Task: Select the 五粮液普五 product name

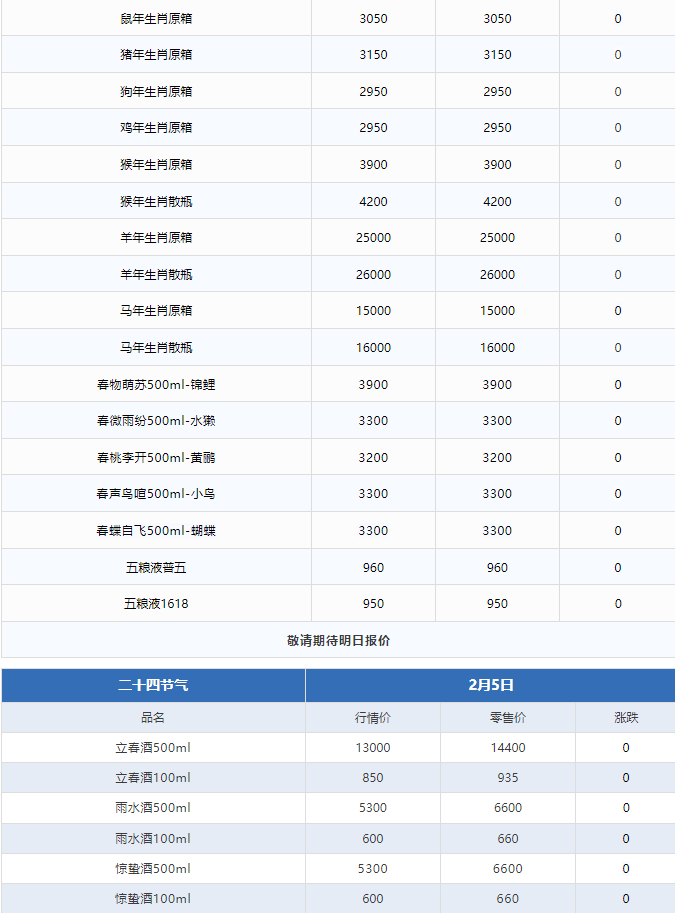Action: 156,568
